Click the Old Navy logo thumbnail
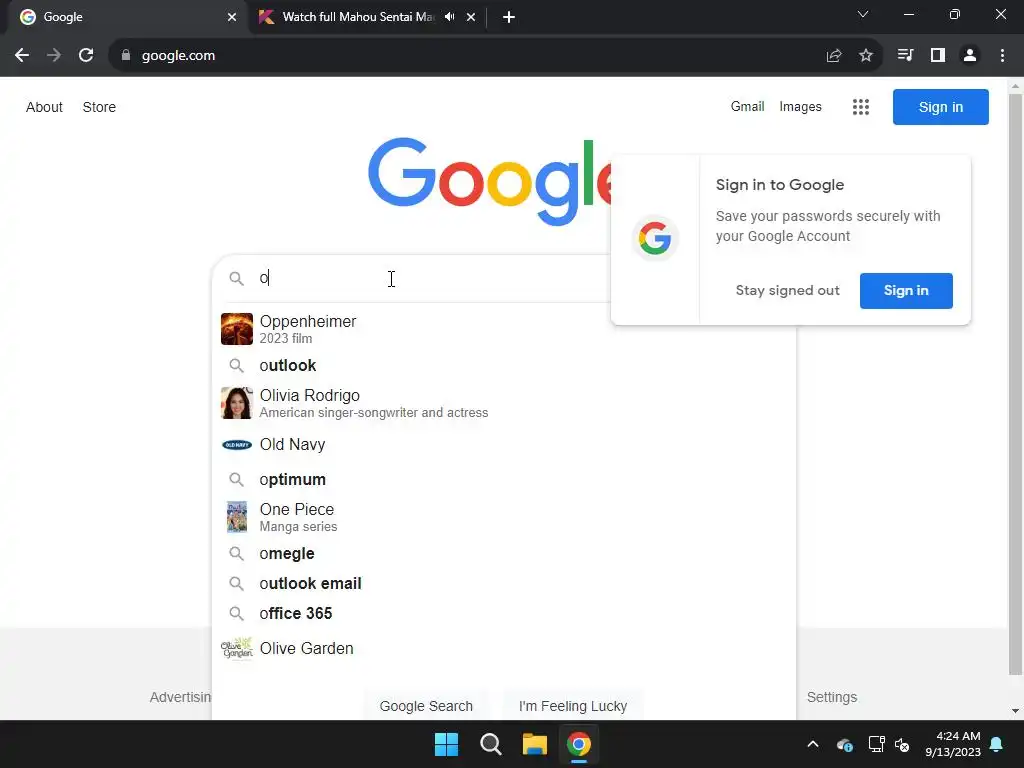 [x=236, y=445]
